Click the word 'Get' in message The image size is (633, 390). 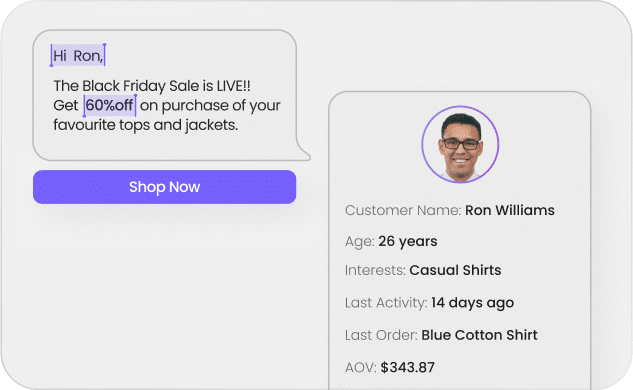click(x=65, y=106)
